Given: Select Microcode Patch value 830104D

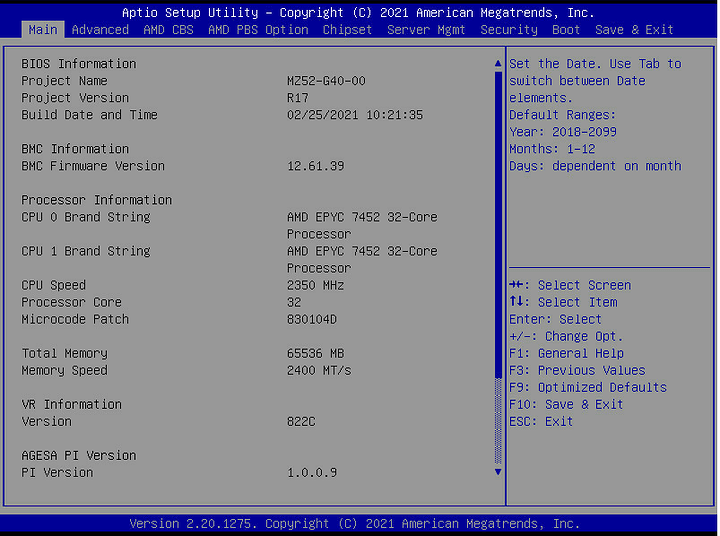Looking at the screenshot, I should click(312, 319).
